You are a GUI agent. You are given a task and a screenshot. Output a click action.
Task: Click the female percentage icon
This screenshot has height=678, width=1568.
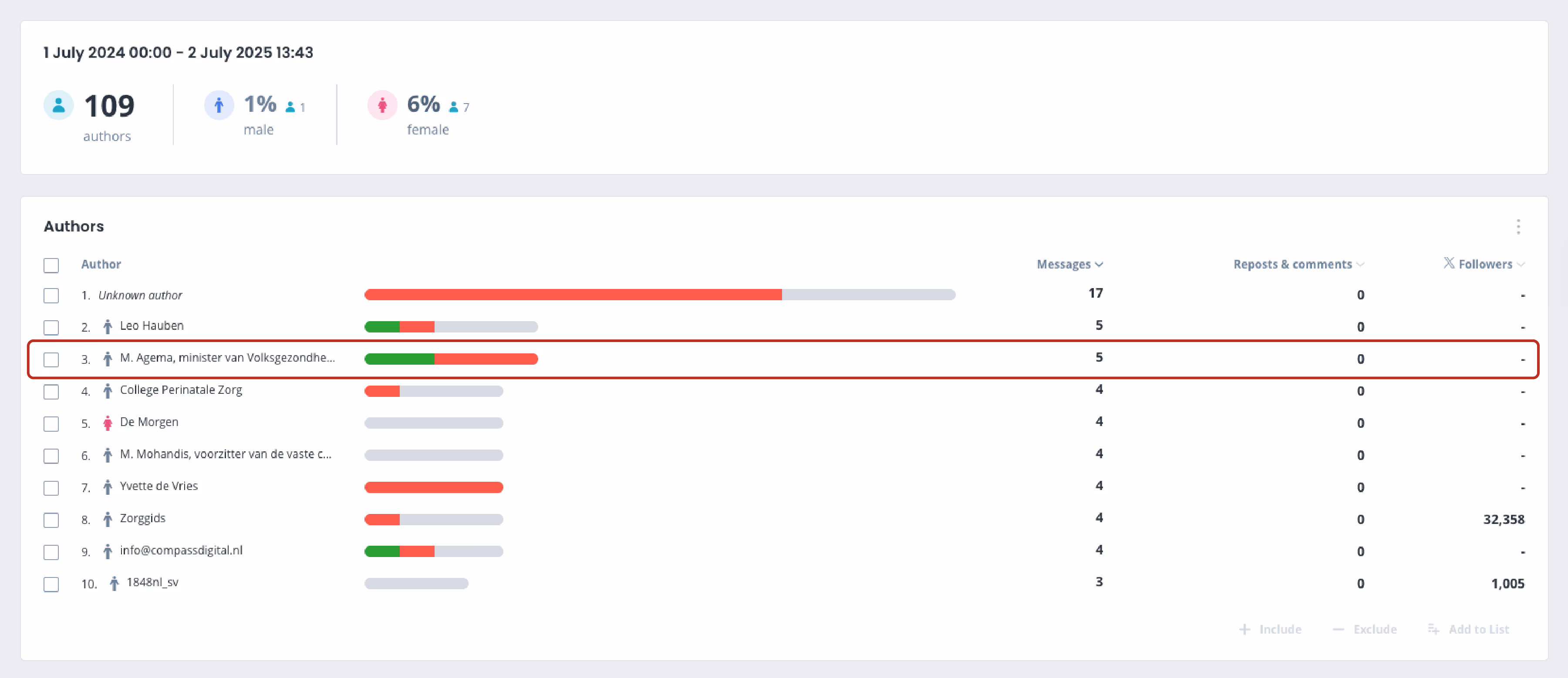point(382,106)
